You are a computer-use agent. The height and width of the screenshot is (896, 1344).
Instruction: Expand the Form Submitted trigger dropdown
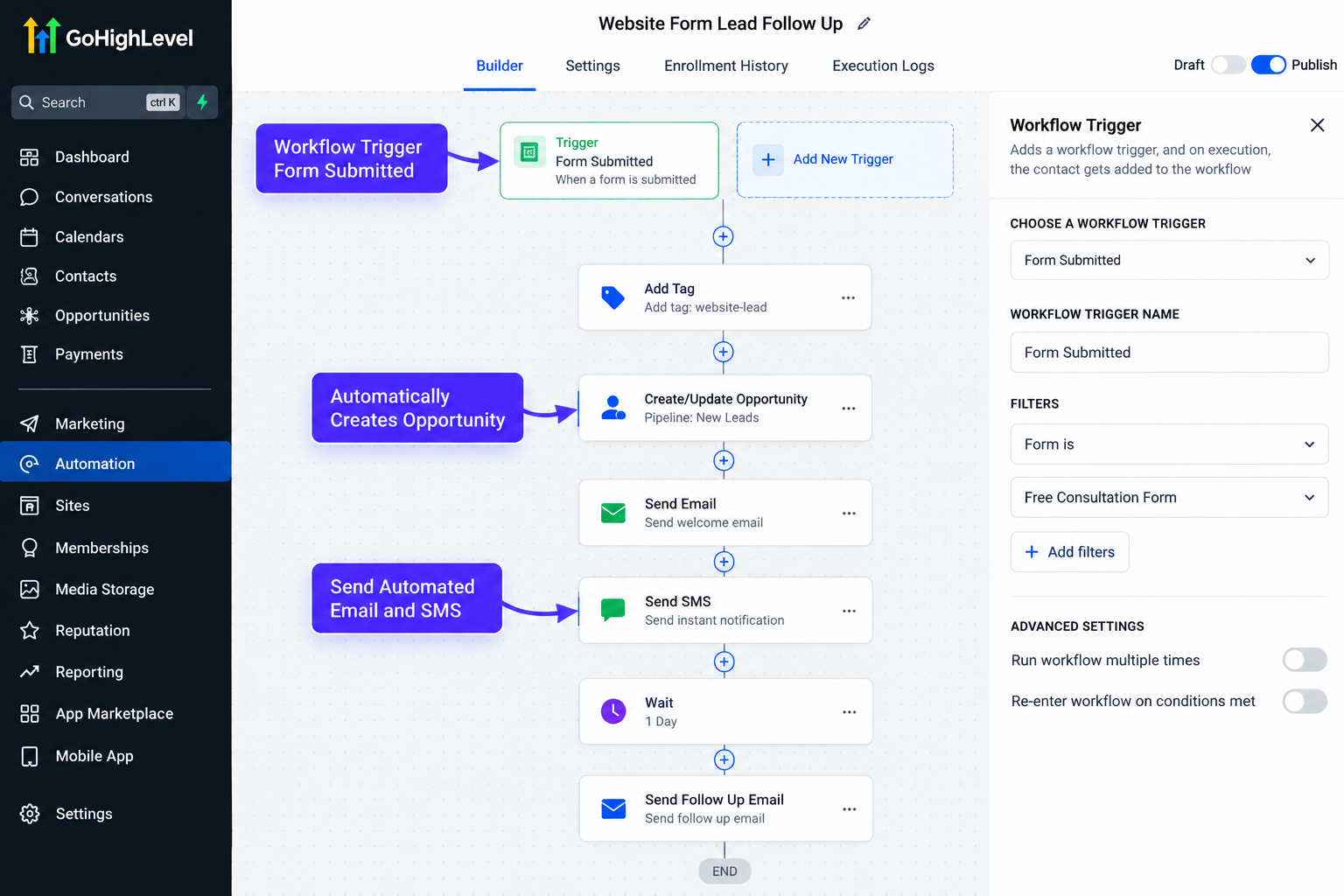[1169, 261]
